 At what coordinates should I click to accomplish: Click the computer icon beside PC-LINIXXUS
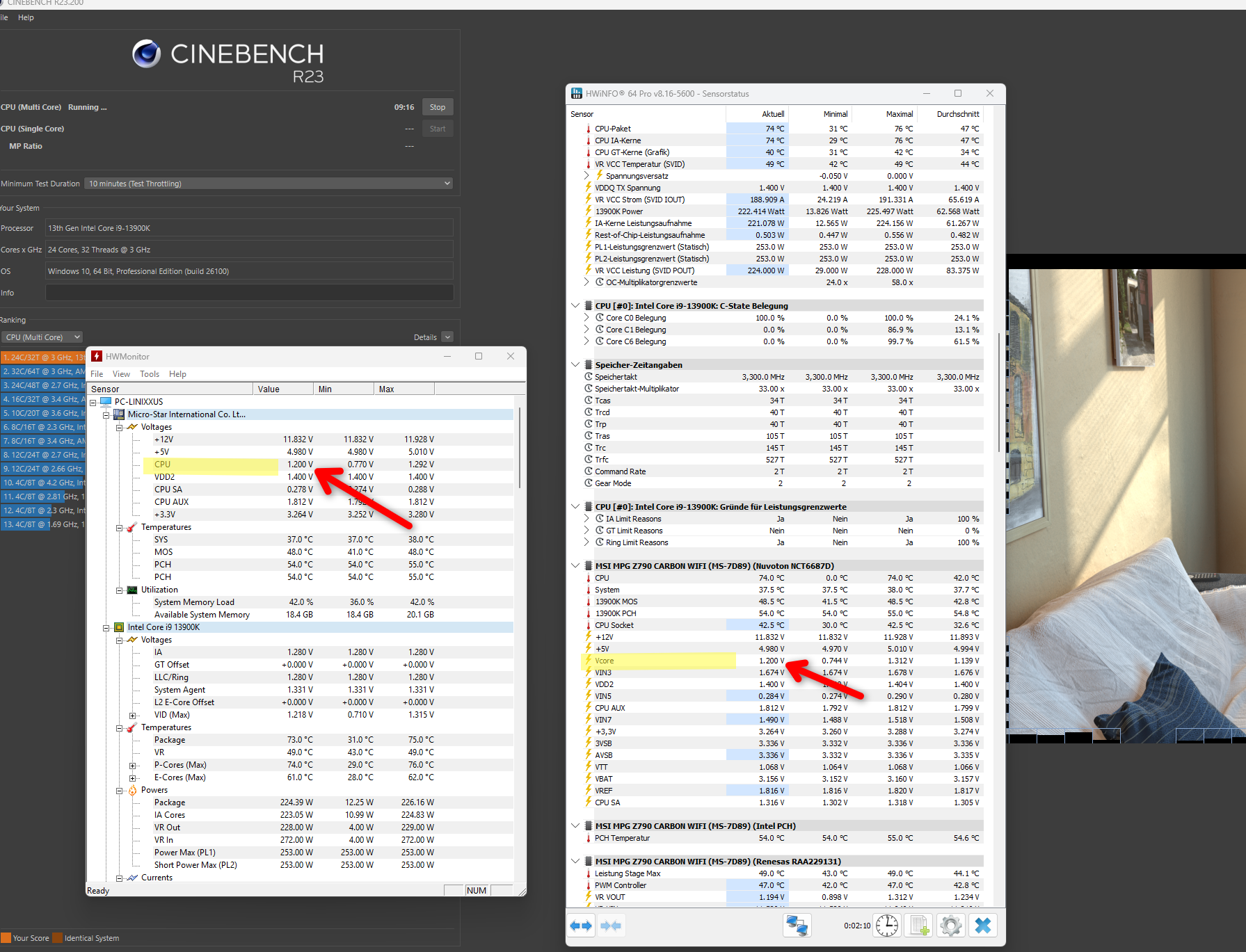tap(106, 401)
